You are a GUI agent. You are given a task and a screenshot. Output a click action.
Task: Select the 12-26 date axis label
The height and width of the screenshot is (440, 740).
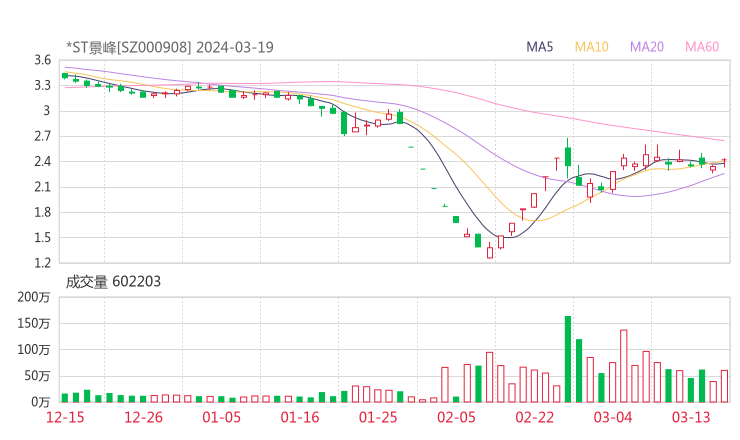coord(143,417)
